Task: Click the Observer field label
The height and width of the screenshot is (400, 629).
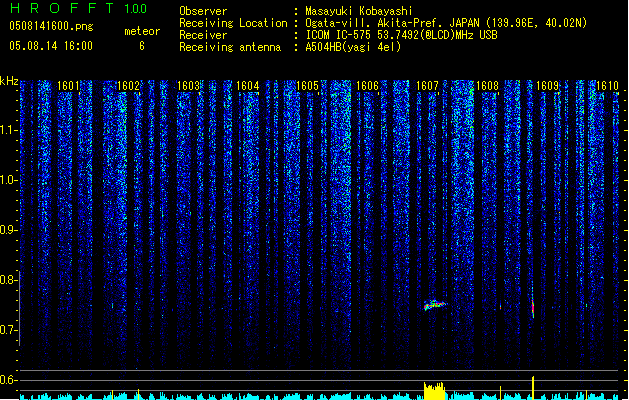Action: (203, 11)
